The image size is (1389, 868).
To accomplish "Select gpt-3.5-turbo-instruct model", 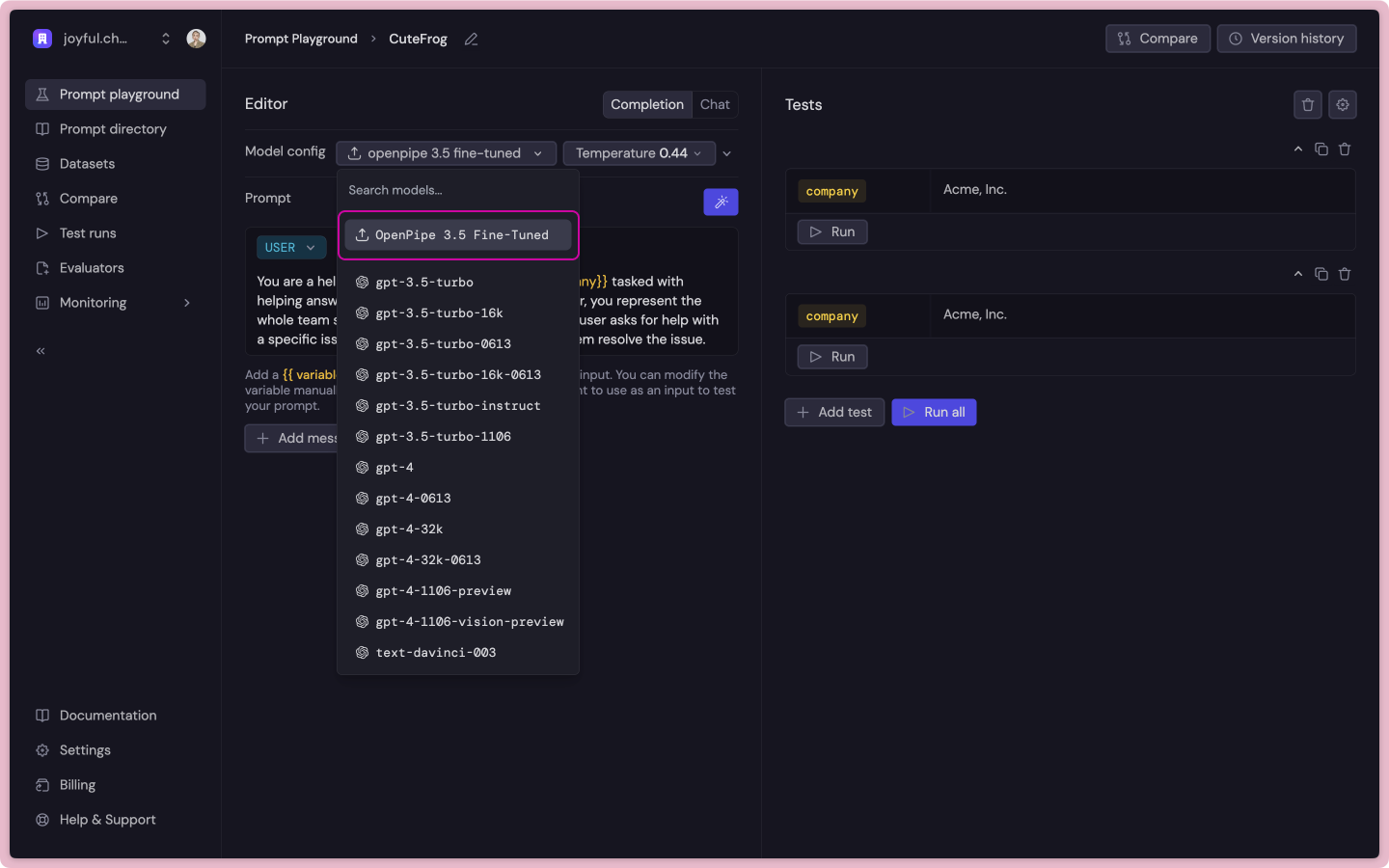I will pyautogui.click(x=458, y=406).
